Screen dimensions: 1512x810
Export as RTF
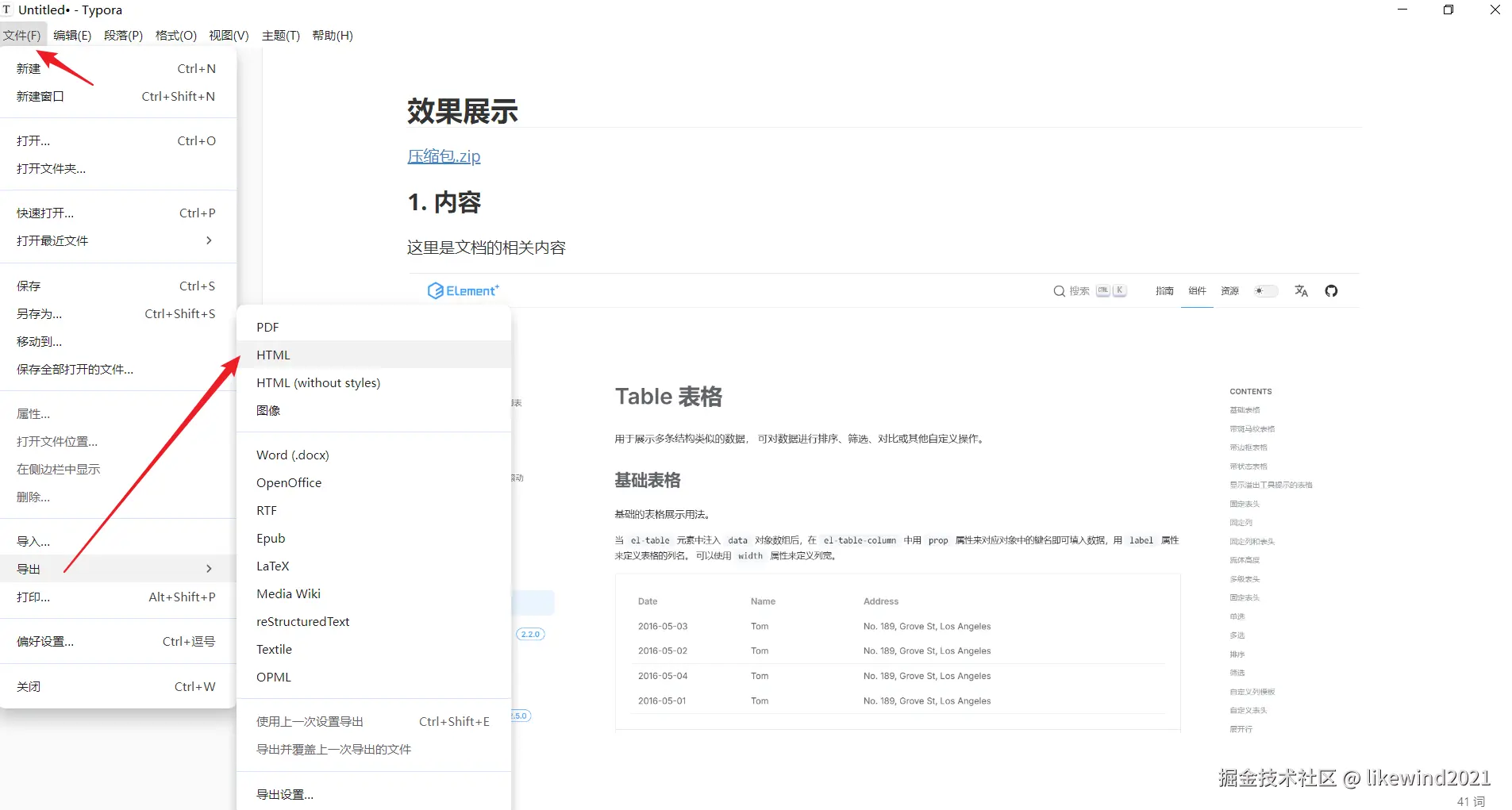point(374,511)
